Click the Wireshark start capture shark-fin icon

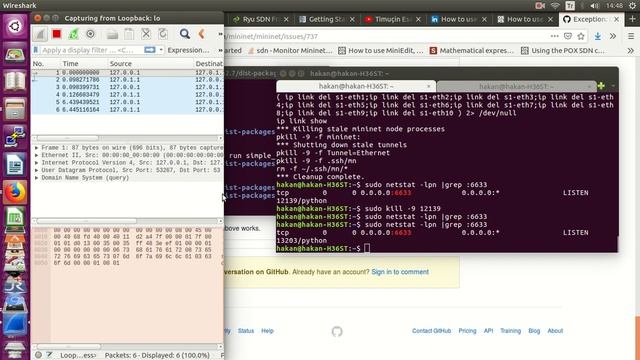pos(40,34)
